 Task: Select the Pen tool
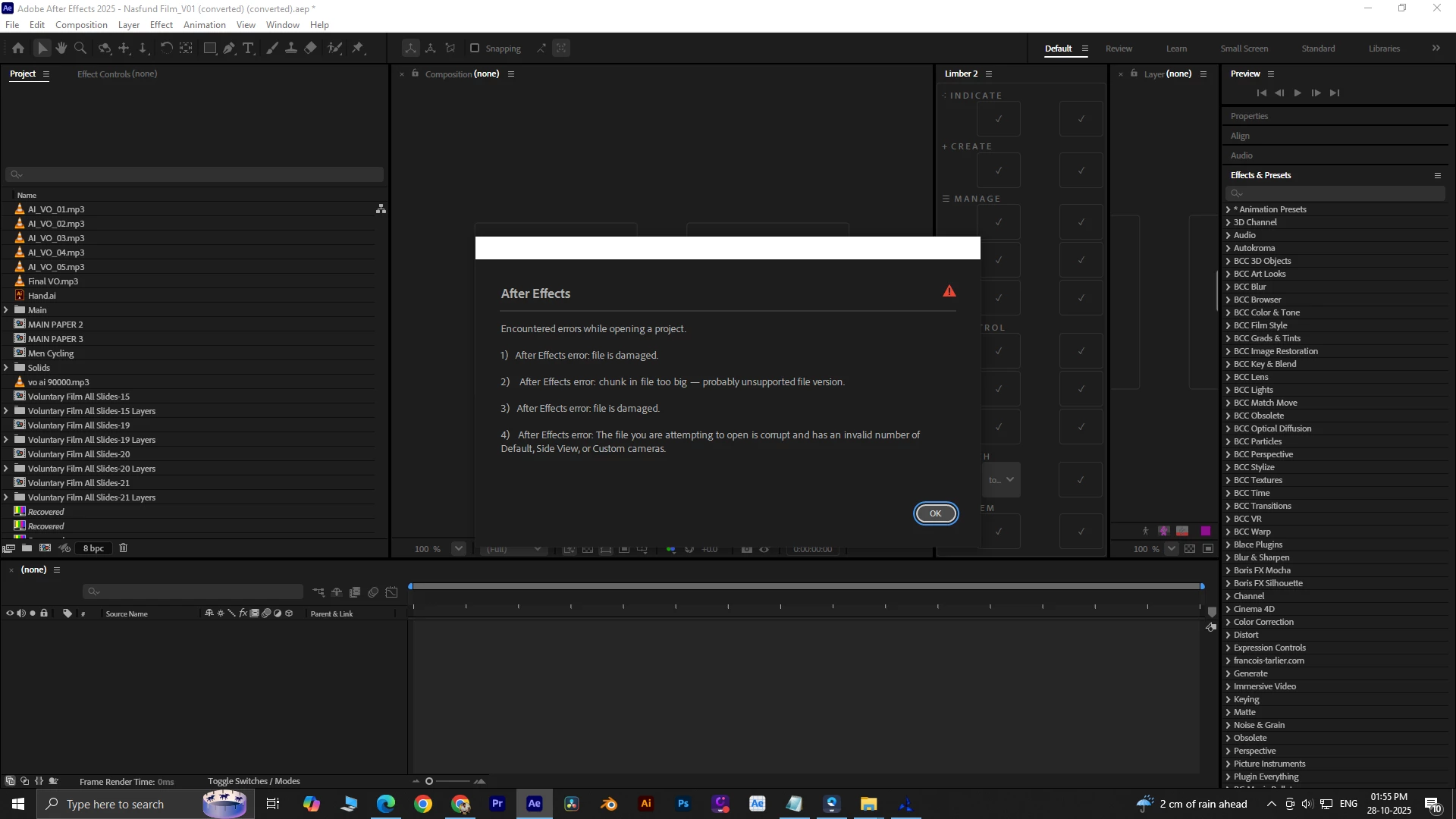click(229, 48)
